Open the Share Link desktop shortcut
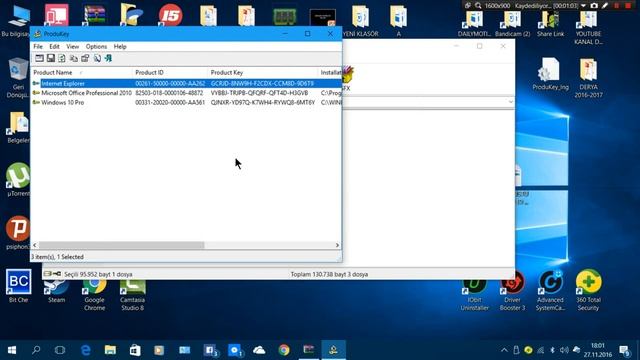The height and width of the screenshot is (360, 640). (x=550, y=23)
